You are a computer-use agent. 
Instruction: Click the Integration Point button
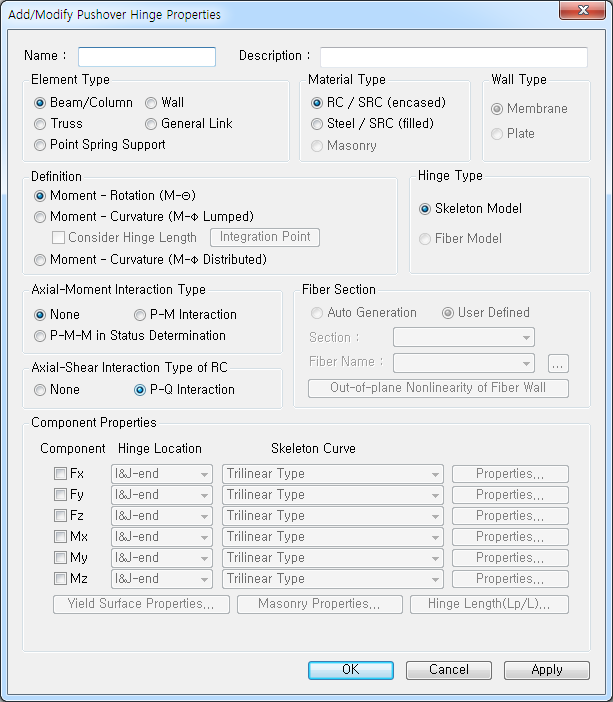pyautogui.click(x=265, y=237)
